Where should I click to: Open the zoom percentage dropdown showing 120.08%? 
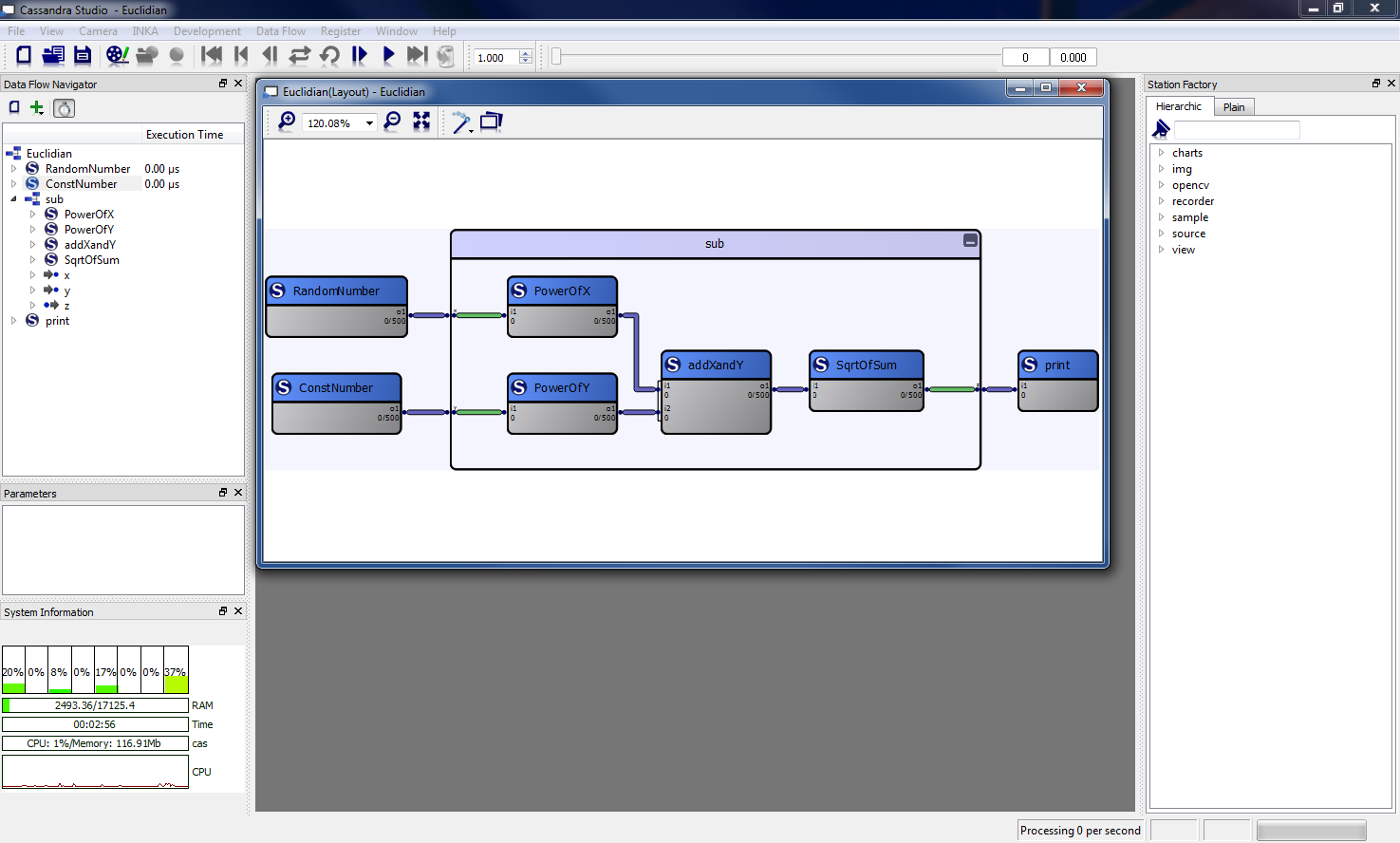[369, 123]
